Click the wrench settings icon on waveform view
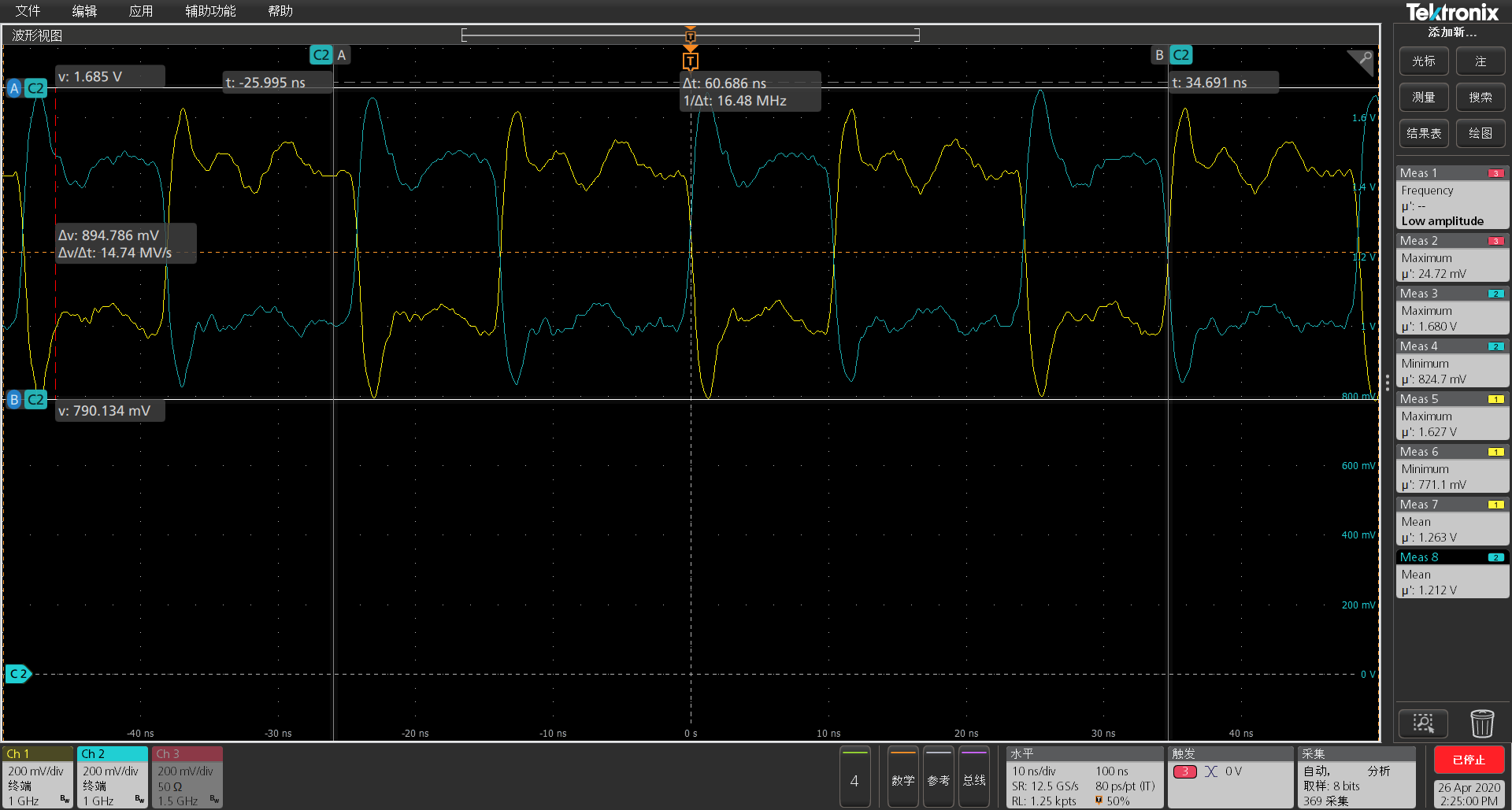1512x810 pixels. (1362, 61)
